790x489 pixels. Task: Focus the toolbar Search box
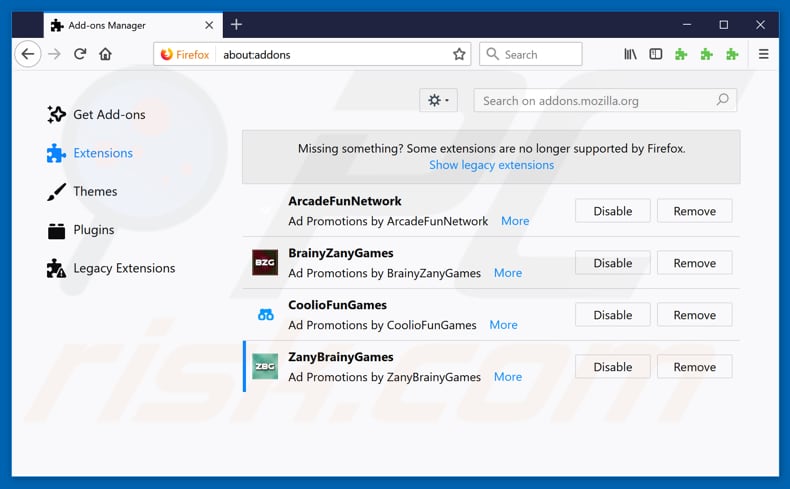531,54
